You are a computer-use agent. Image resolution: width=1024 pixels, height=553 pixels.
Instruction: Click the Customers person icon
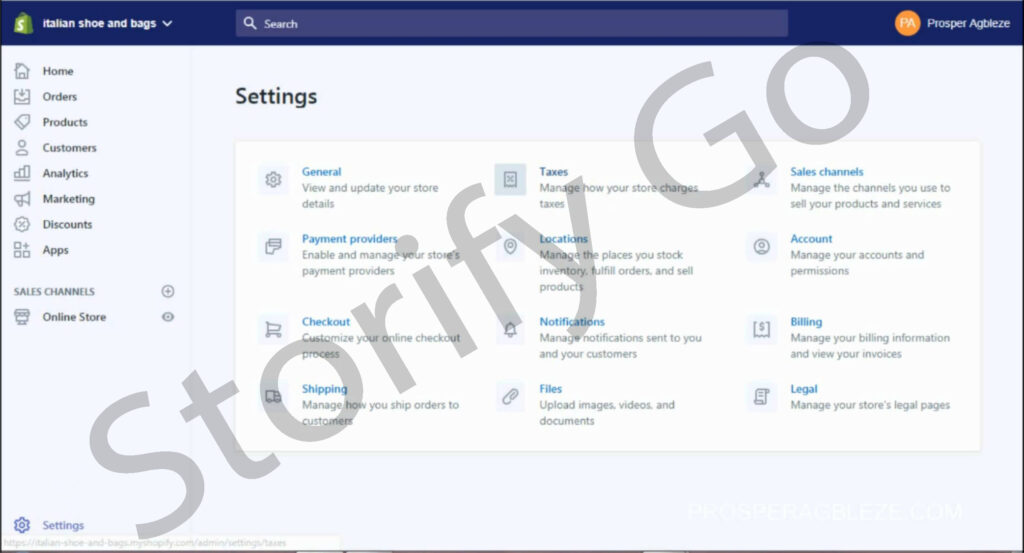[22, 148]
